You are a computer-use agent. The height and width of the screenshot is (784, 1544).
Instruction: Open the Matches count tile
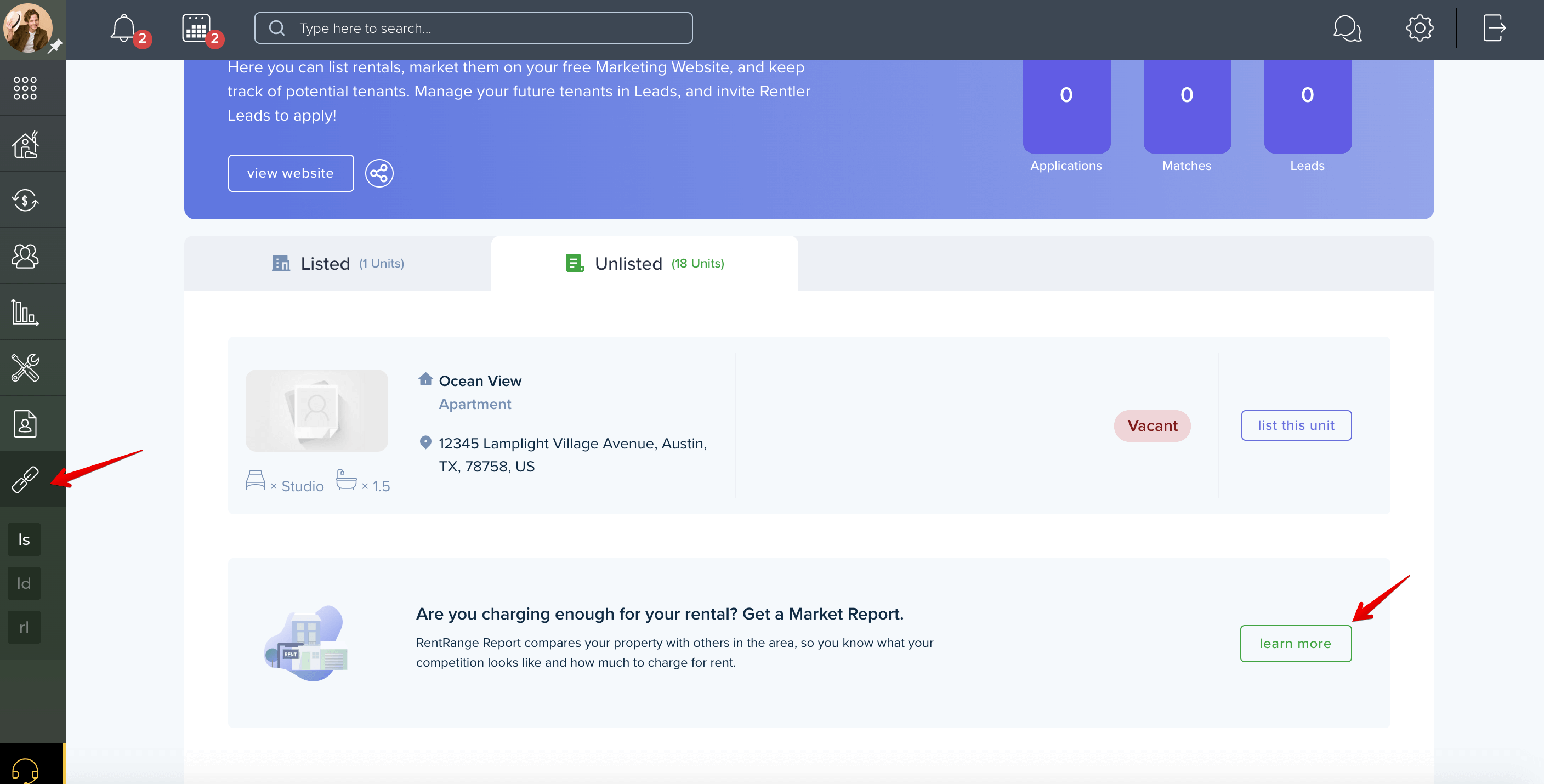tap(1187, 107)
